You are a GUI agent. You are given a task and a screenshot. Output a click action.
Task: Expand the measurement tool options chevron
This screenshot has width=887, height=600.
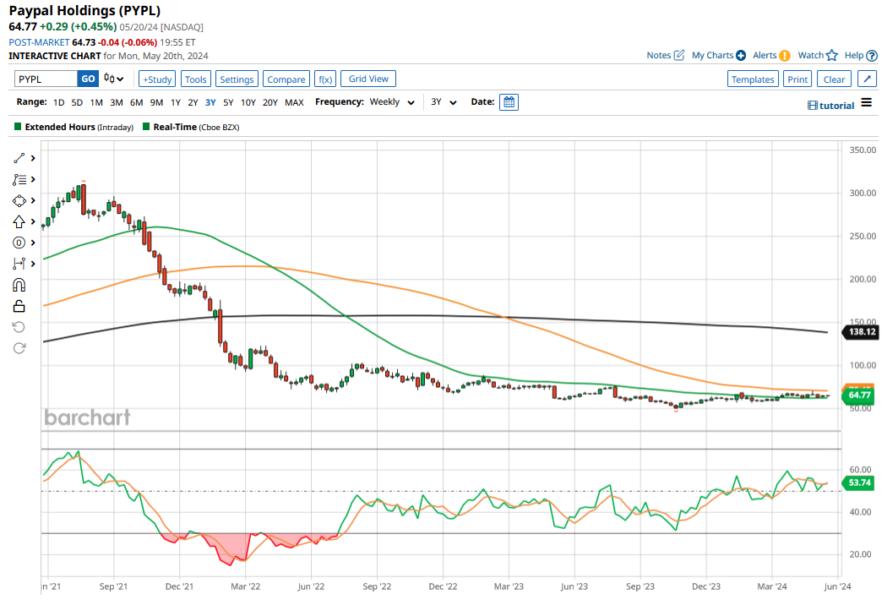(x=33, y=264)
